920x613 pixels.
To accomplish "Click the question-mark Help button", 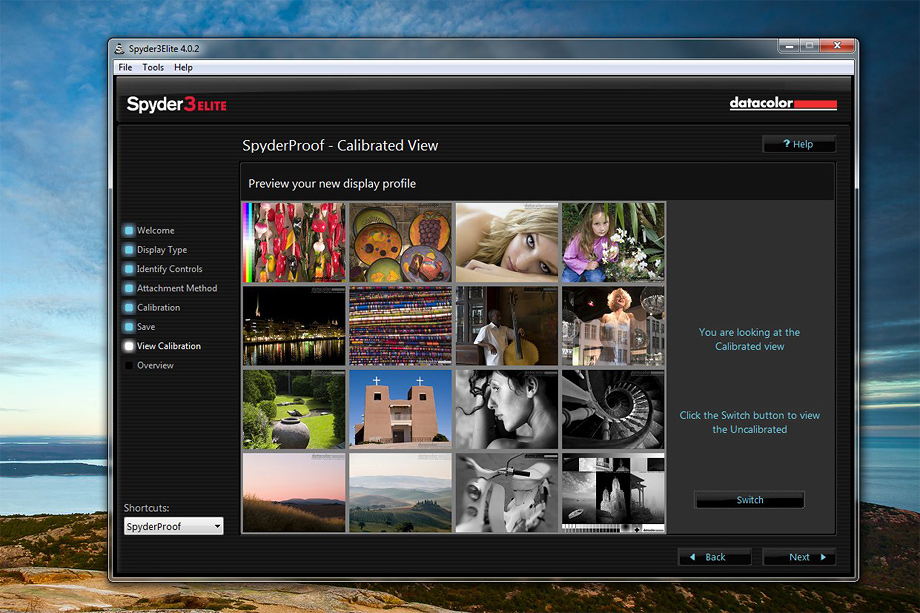I will [x=799, y=144].
